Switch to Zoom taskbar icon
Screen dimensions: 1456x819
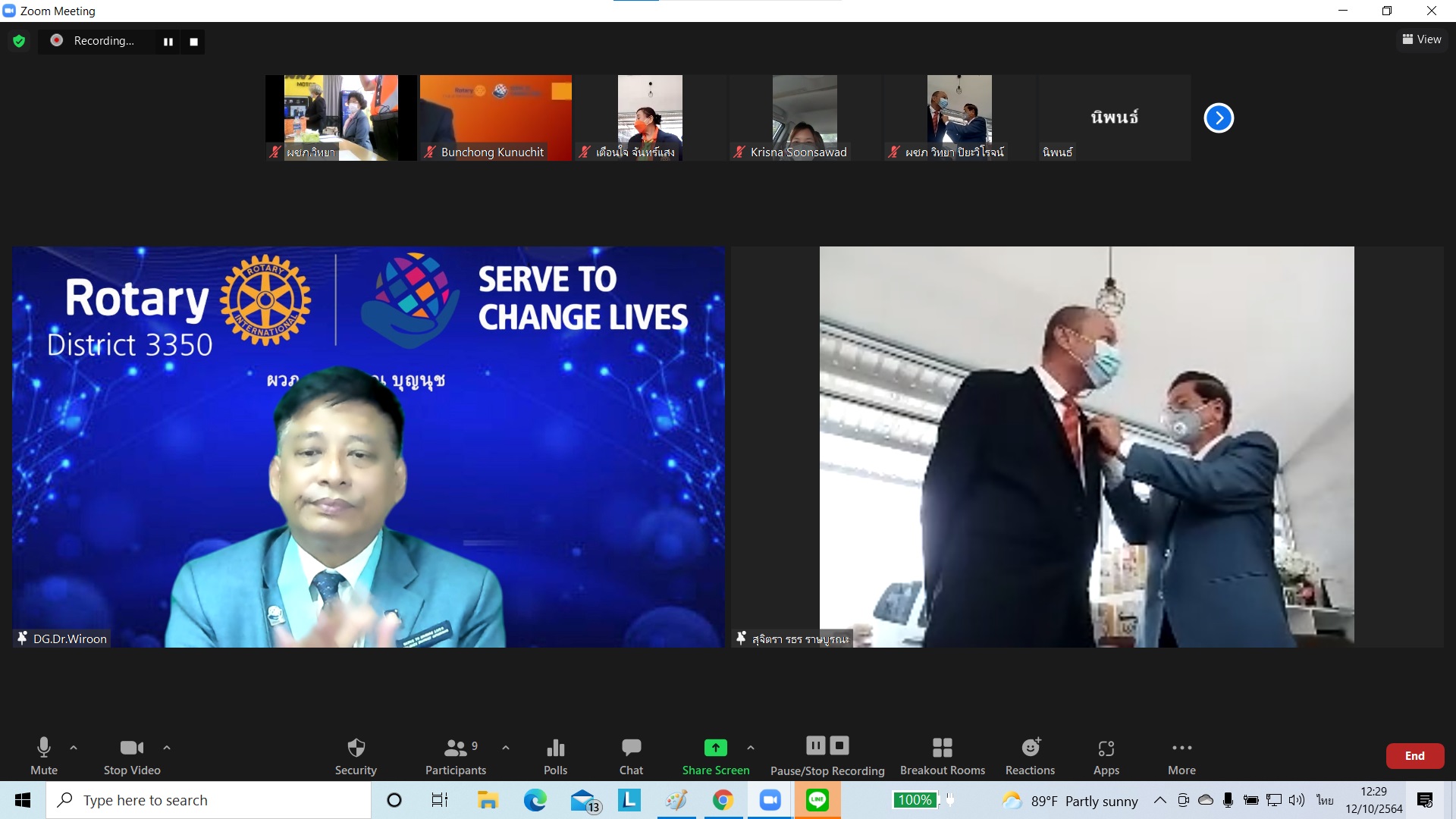point(770,800)
